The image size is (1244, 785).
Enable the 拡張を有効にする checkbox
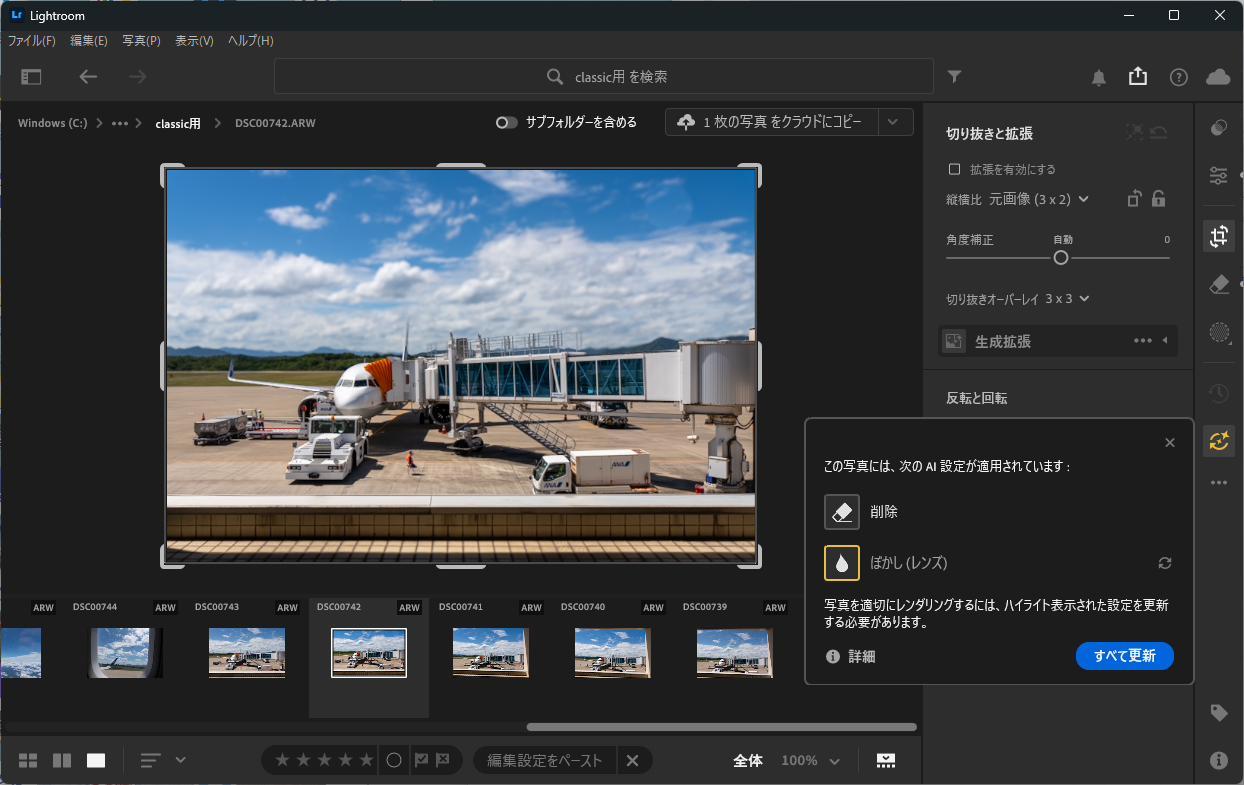(x=954, y=169)
